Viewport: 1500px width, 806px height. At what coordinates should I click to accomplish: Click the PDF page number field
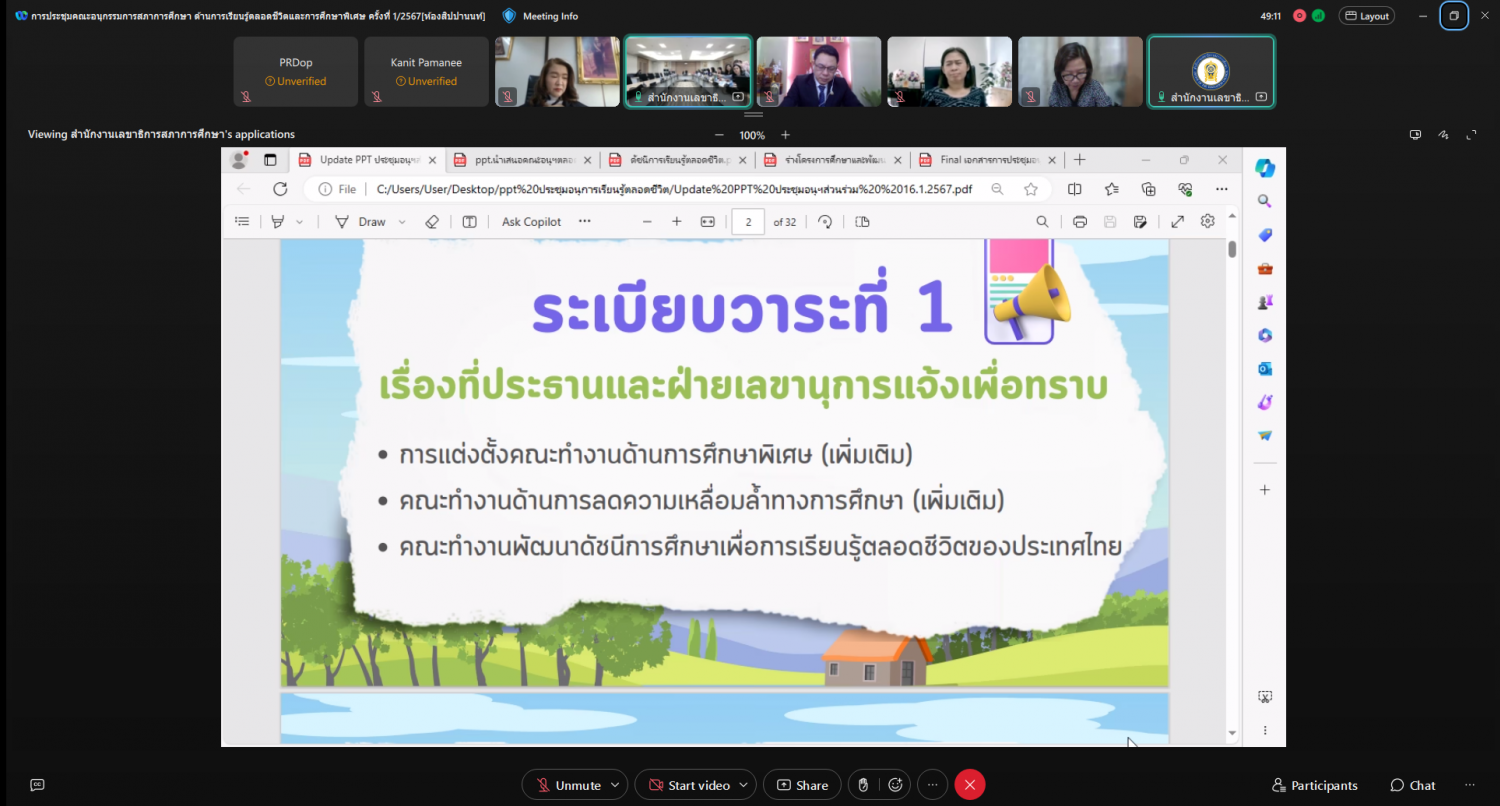[x=748, y=222]
